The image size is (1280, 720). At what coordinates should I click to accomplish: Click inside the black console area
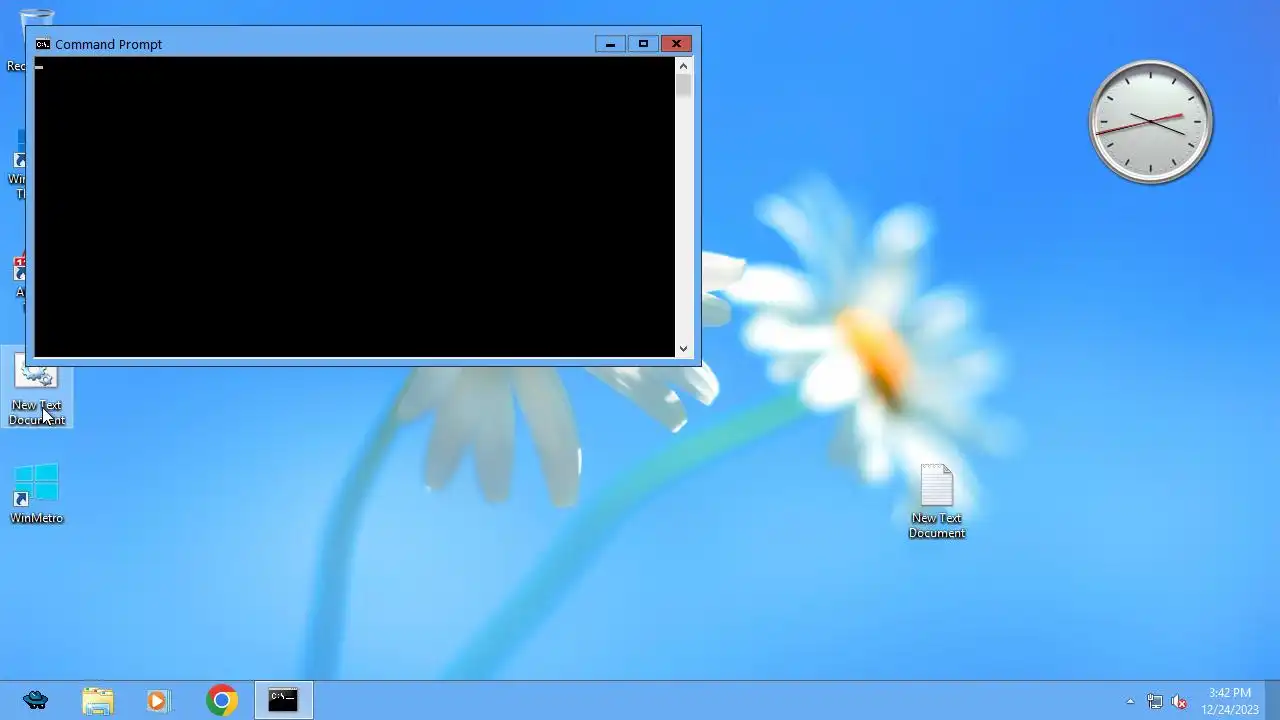point(355,207)
